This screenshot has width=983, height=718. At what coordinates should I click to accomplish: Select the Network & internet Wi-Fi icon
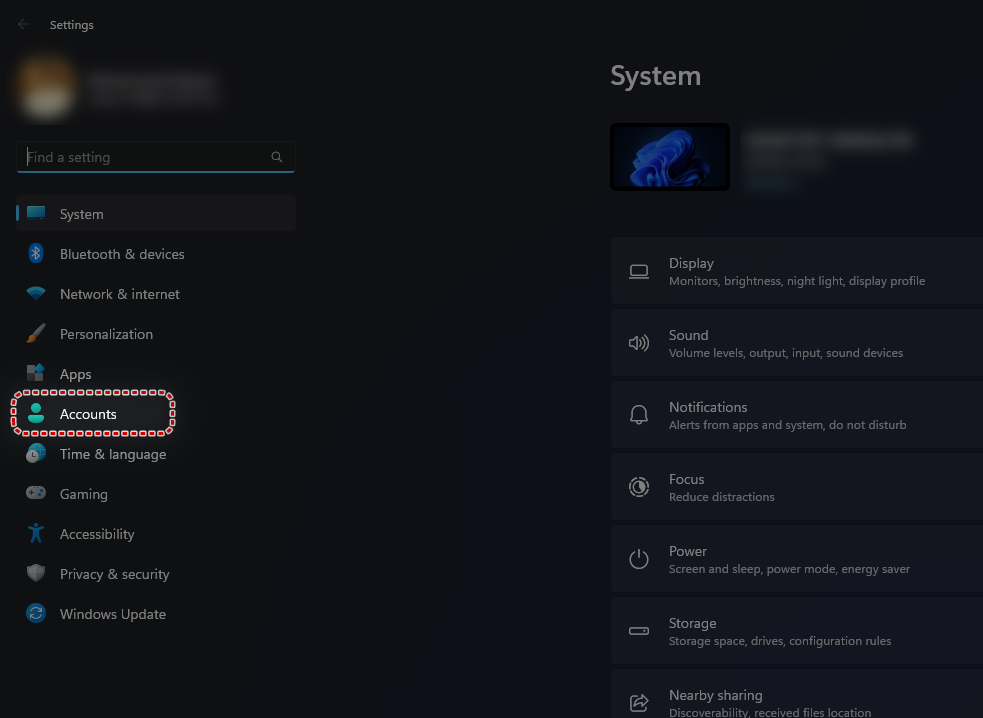coord(36,294)
